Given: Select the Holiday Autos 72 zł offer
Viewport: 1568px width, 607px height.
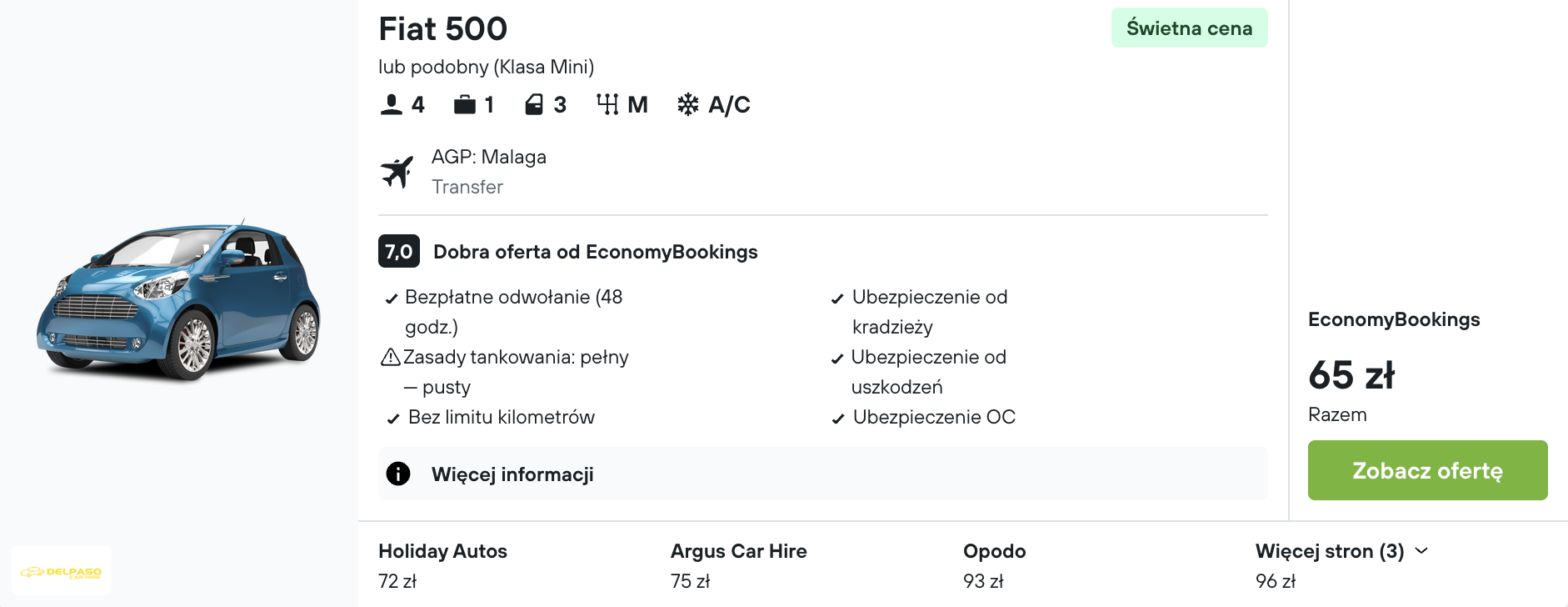Looking at the screenshot, I should click(442, 565).
